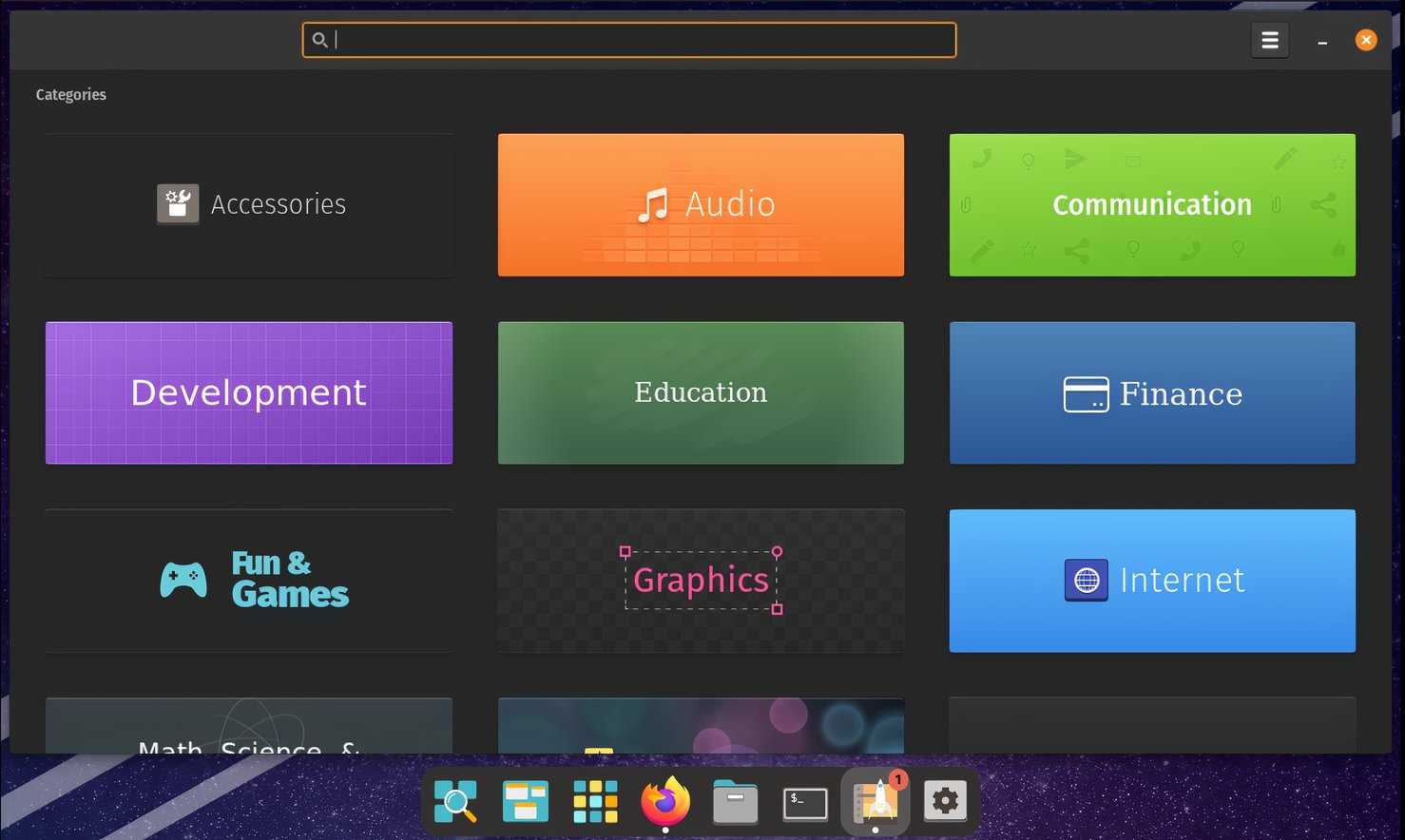The height and width of the screenshot is (840, 1405).
Task: Open System Settings via the gear icon
Action: click(944, 801)
